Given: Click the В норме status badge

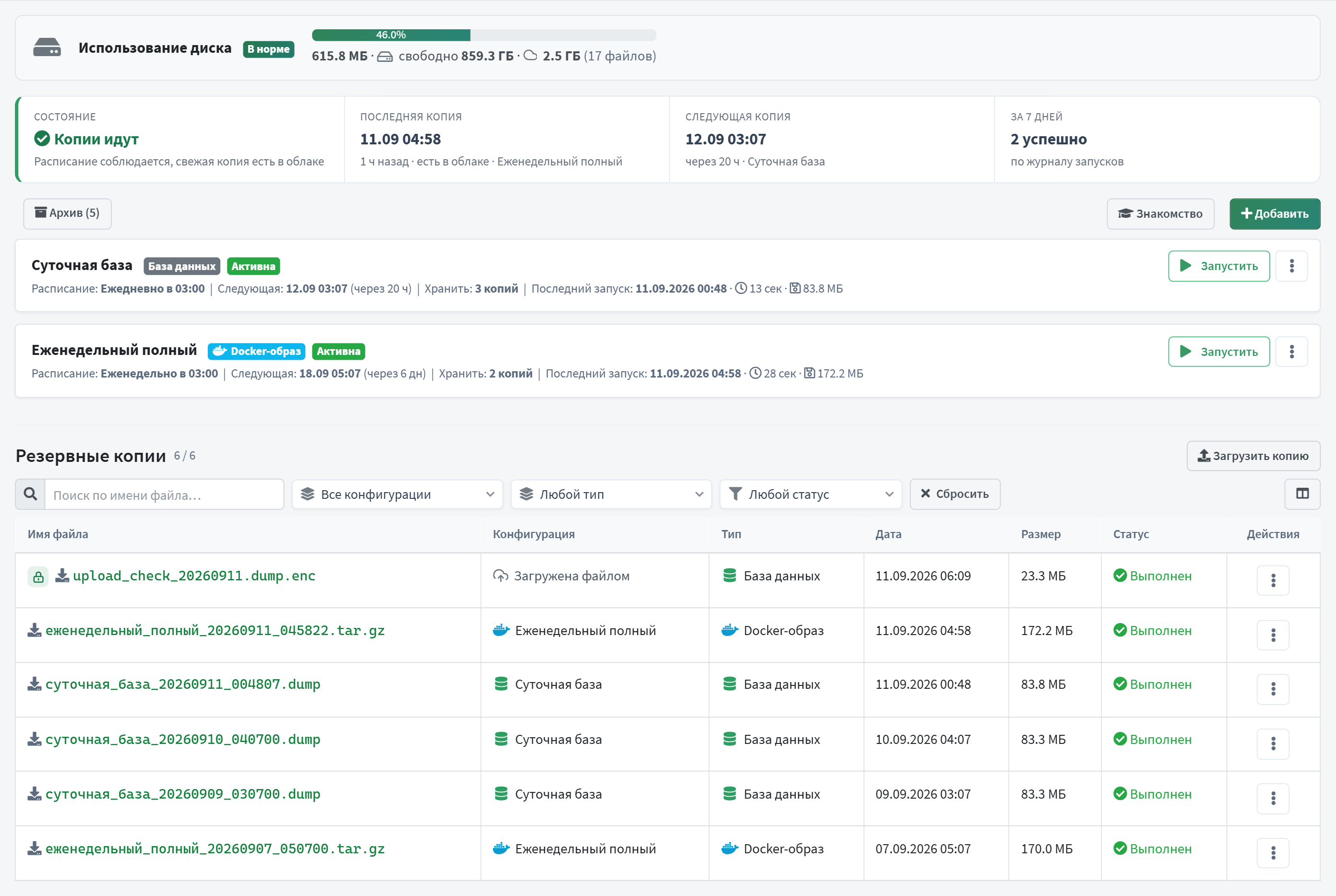Looking at the screenshot, I should pyautogui.click(x=268, y=49).
